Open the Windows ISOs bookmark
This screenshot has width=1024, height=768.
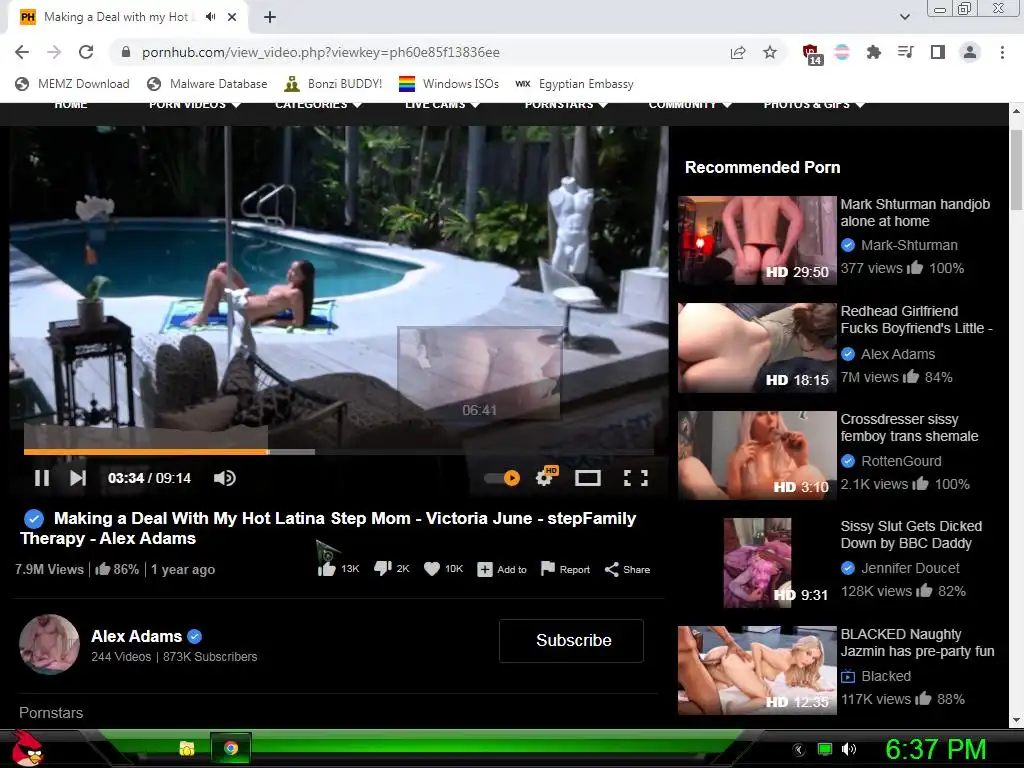tap(449, 84)
